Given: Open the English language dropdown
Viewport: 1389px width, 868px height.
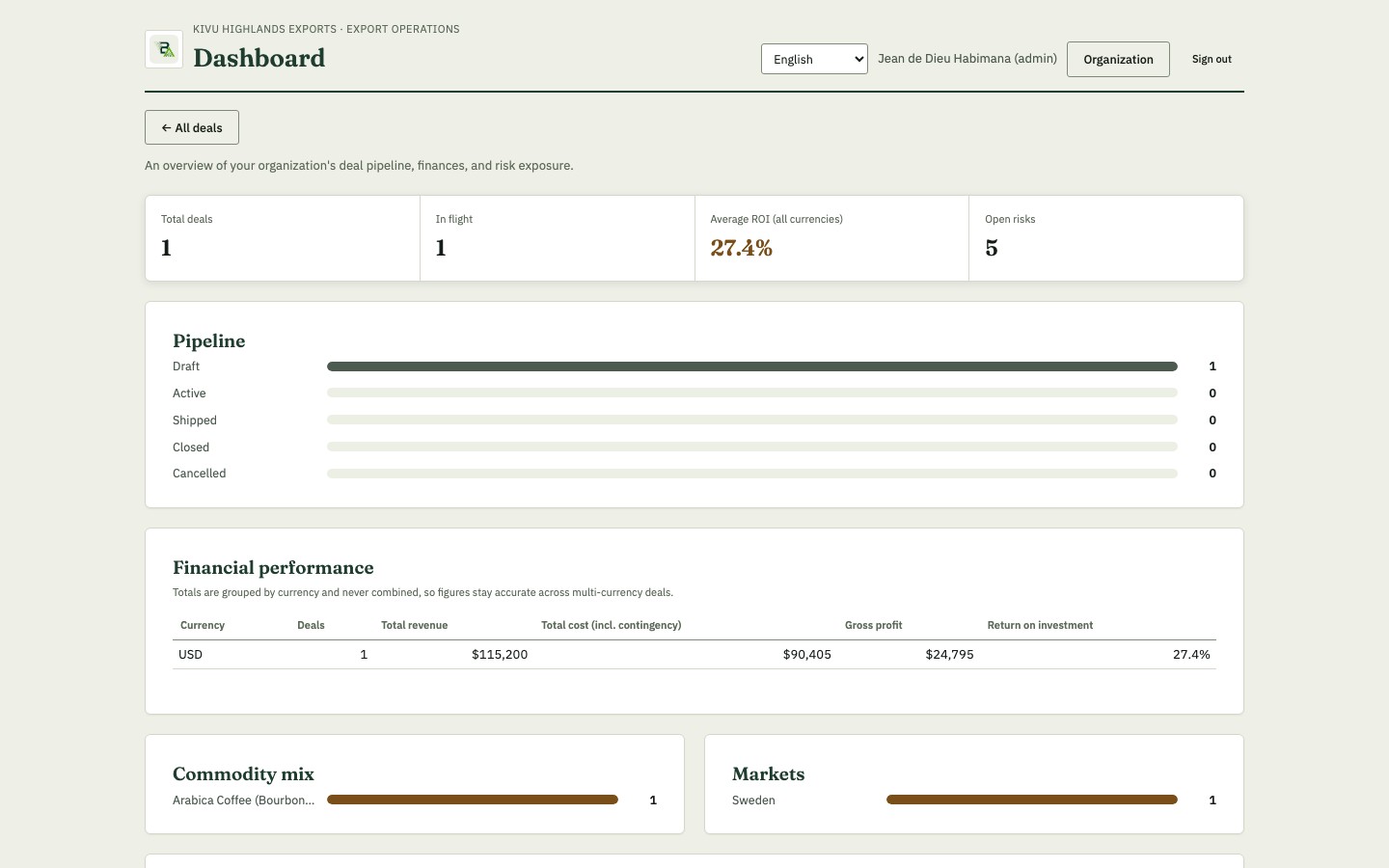Looking at the screenshot, I should 814,59.
